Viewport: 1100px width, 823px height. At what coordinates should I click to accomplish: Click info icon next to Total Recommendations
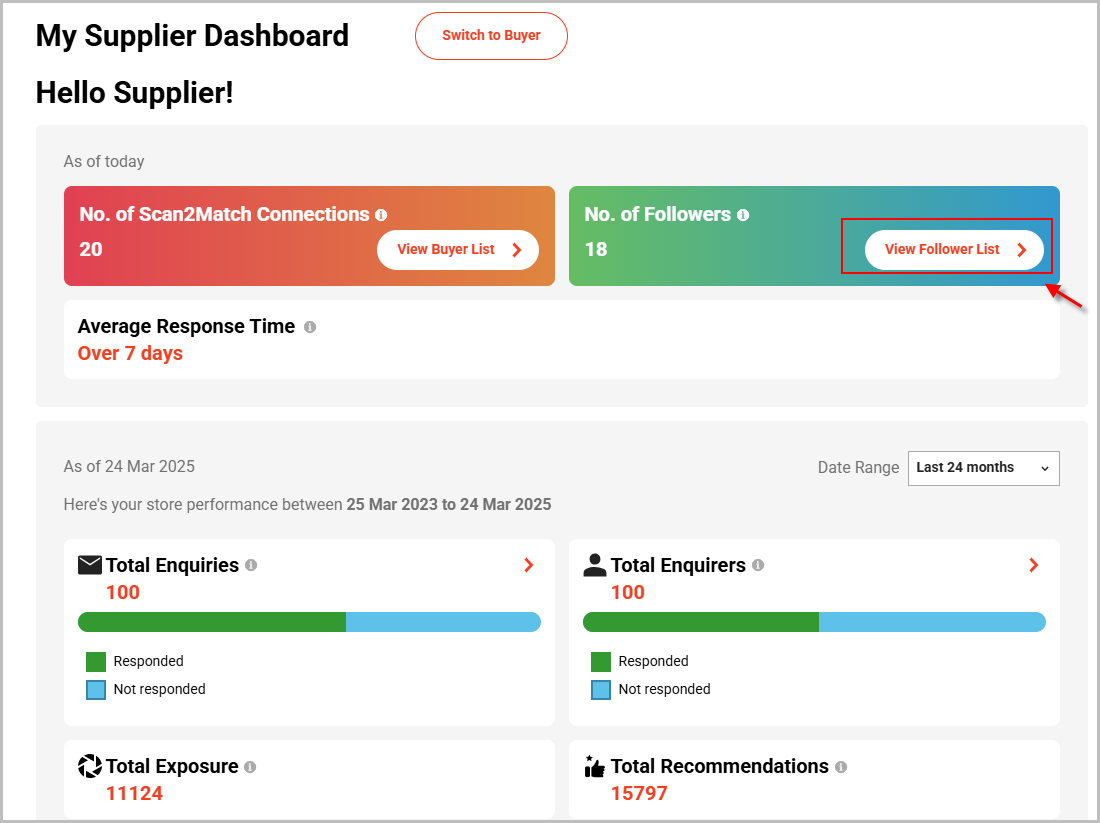(x=841, y=767)
